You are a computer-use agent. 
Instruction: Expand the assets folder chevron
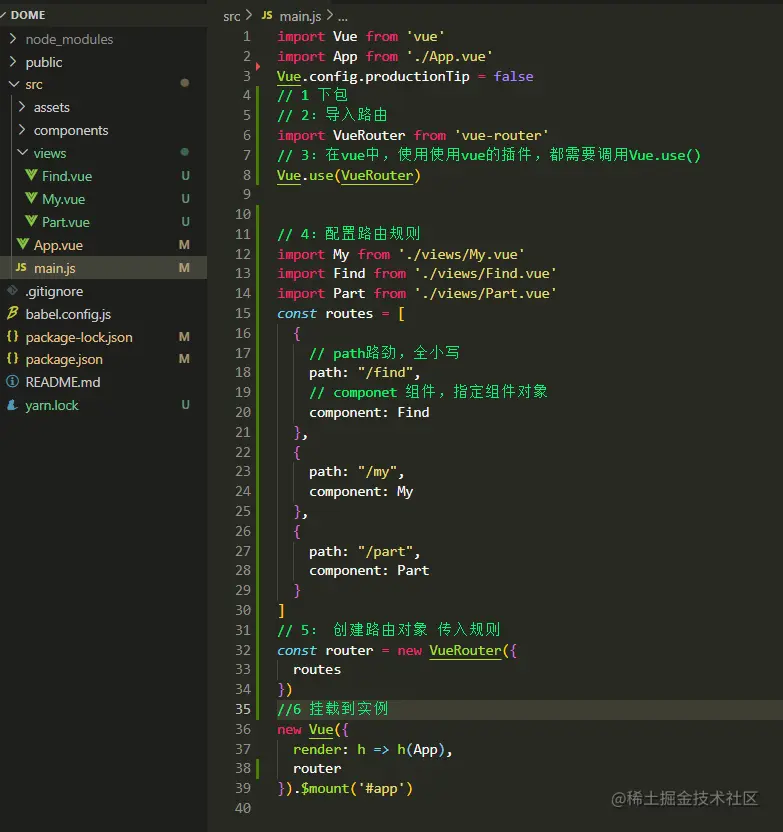pos(22,107)
